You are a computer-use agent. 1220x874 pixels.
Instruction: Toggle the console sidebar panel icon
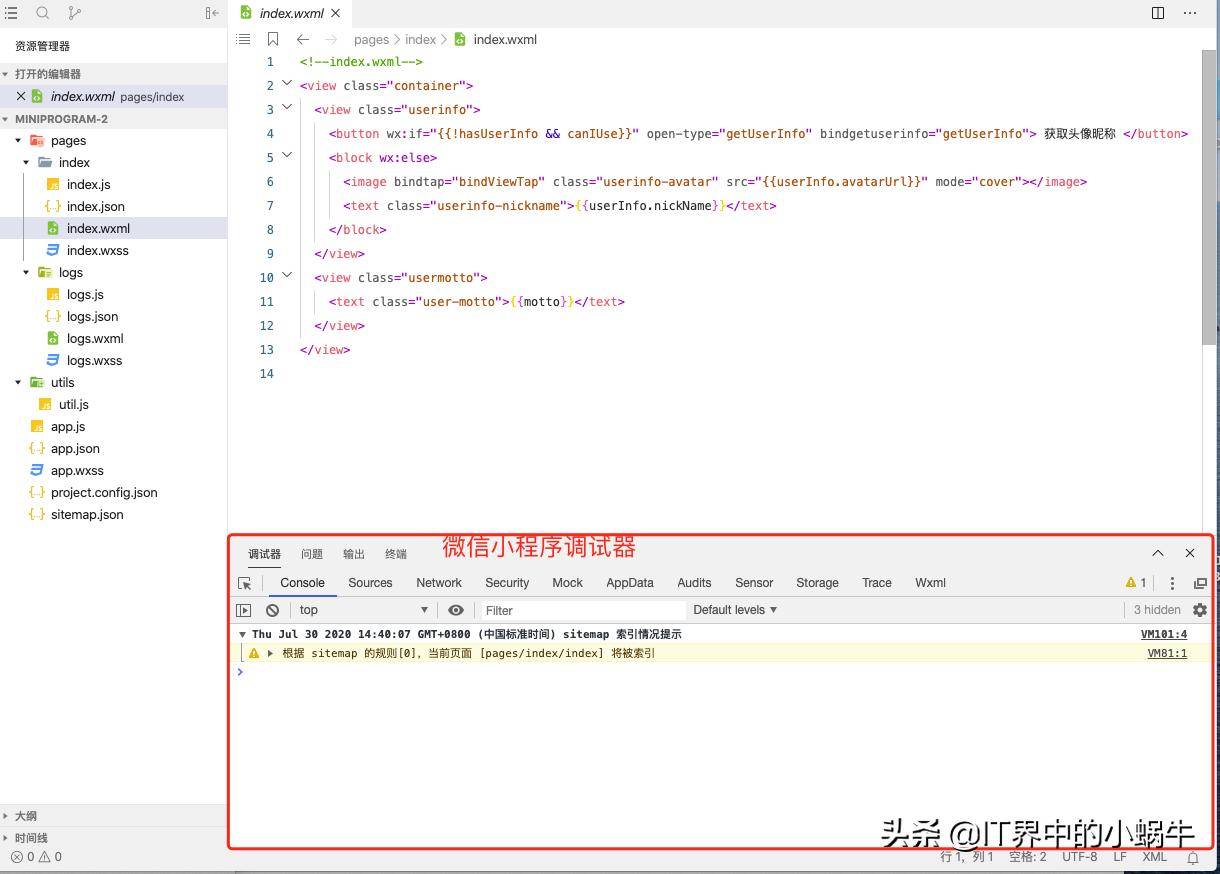[x=244, y=610]
